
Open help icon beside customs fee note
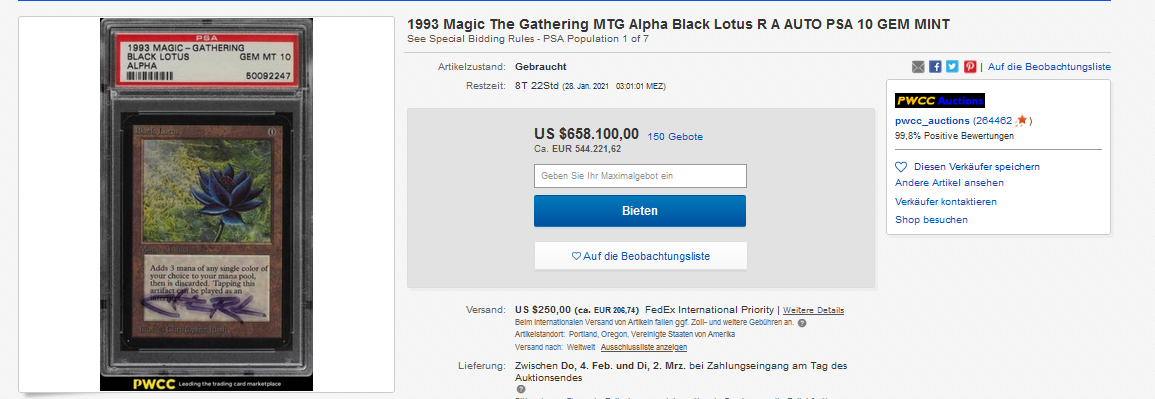coord(802,322)
